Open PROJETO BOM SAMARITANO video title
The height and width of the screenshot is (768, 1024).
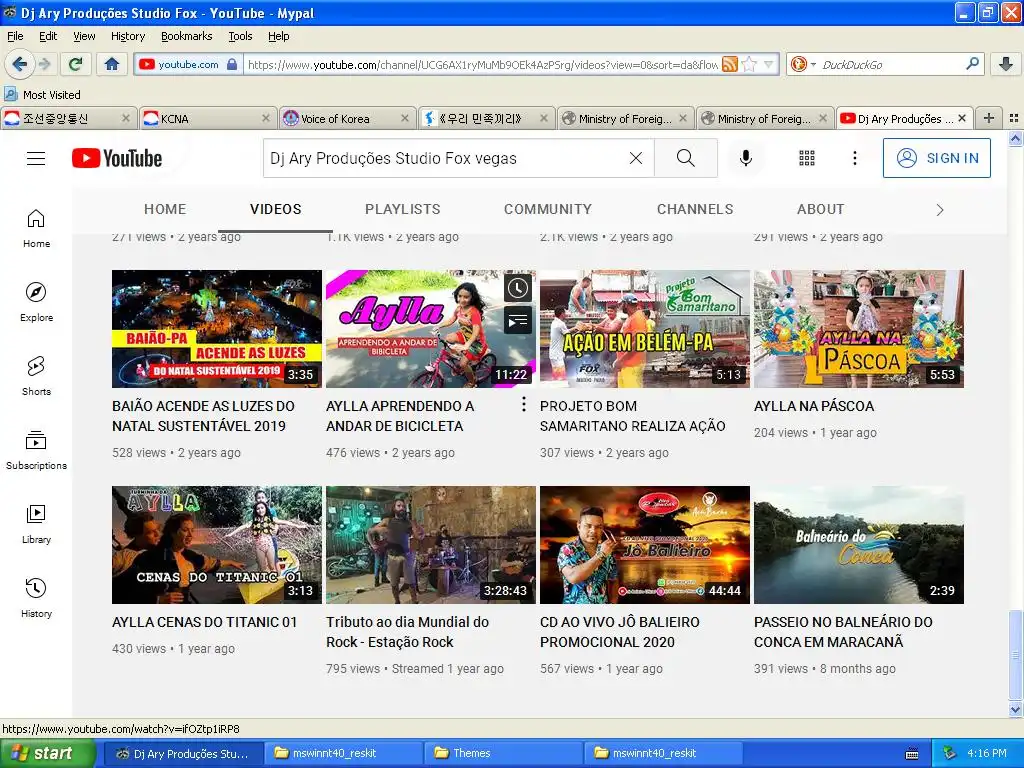[x=632, y=415]
